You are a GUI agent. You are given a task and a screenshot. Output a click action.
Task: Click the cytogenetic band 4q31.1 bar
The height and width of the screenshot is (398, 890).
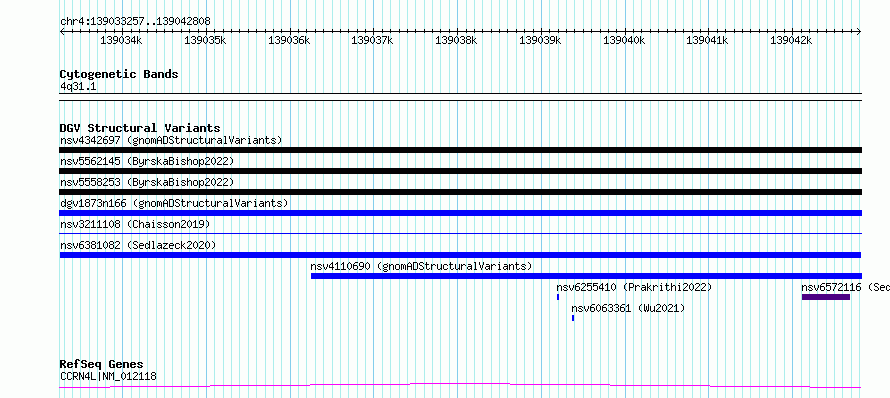pyautogui.click(x=461, y=97)
